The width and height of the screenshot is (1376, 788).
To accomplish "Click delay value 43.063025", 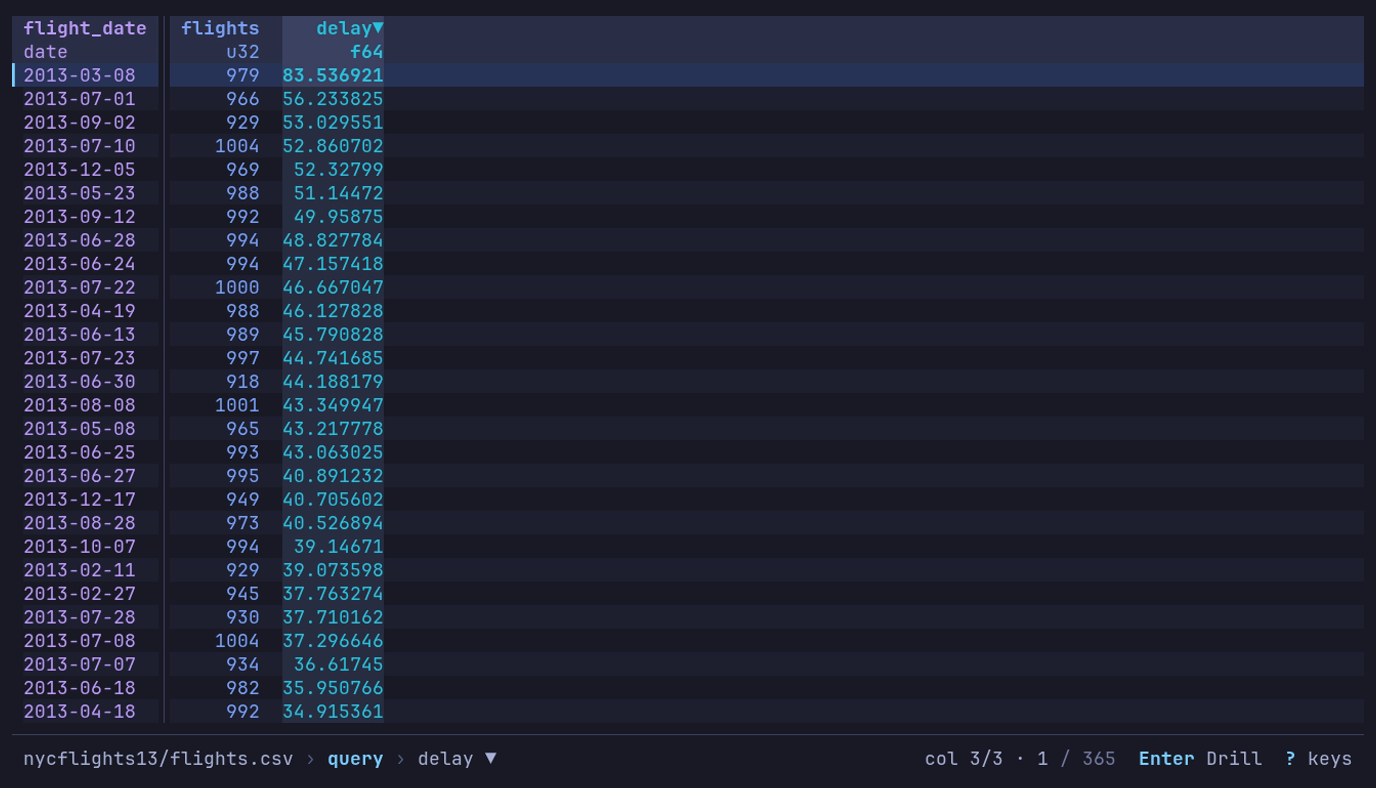I will pos(333,452).
